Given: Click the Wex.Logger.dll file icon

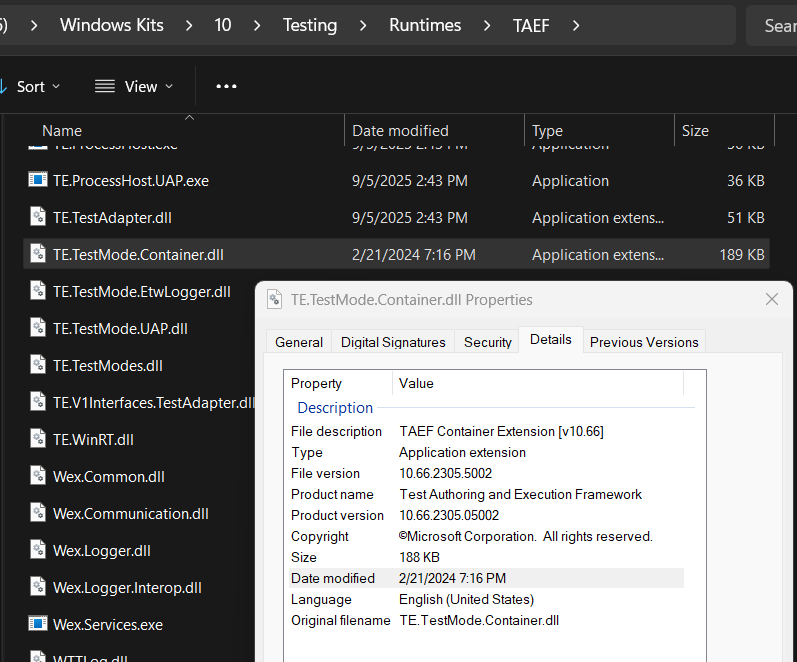Looking at the screenshot, I should [x=38, y=550].
